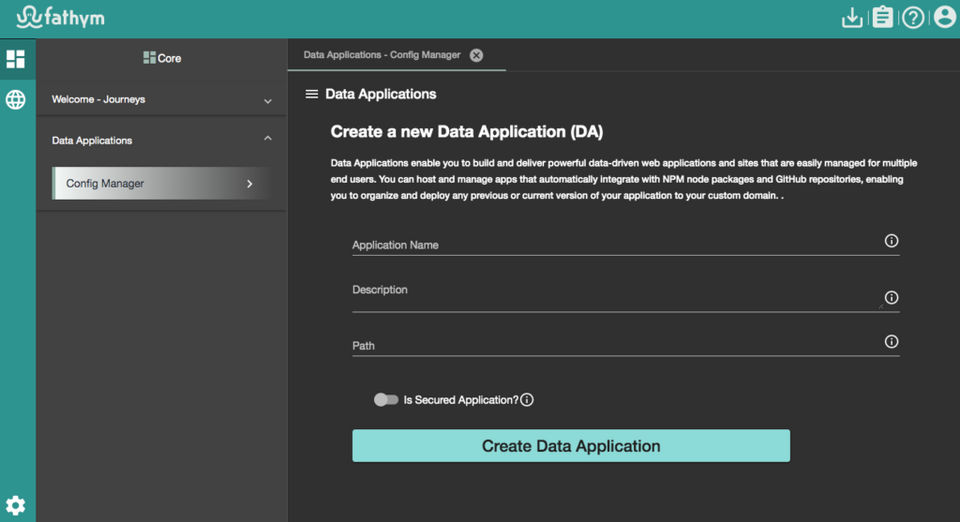Select the Data Applications - Config Manager tab
960x522 pixels.
[x=382, y=55]
